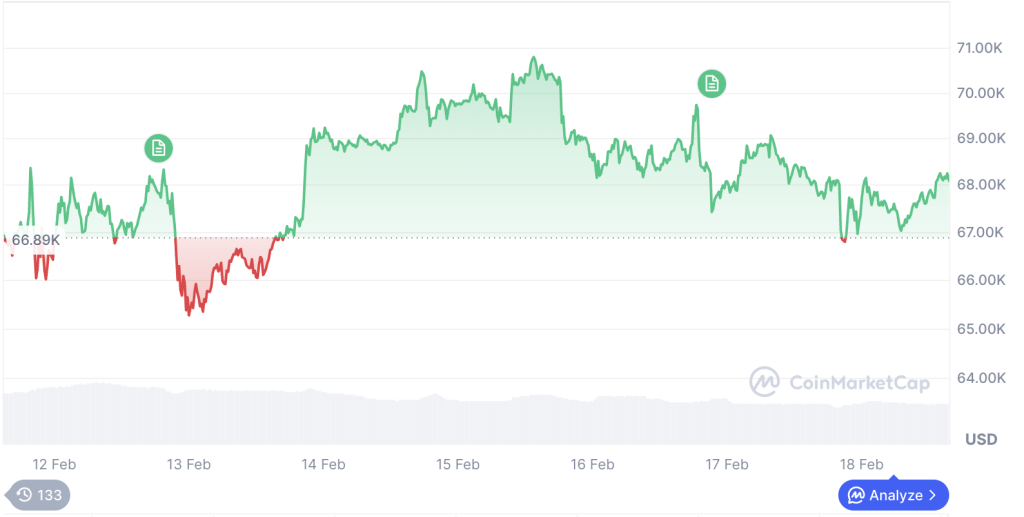The width and height of the screenshot is (1024, 517).
Task: Click the 71.00K price axis label
Action: coord(980,47)
